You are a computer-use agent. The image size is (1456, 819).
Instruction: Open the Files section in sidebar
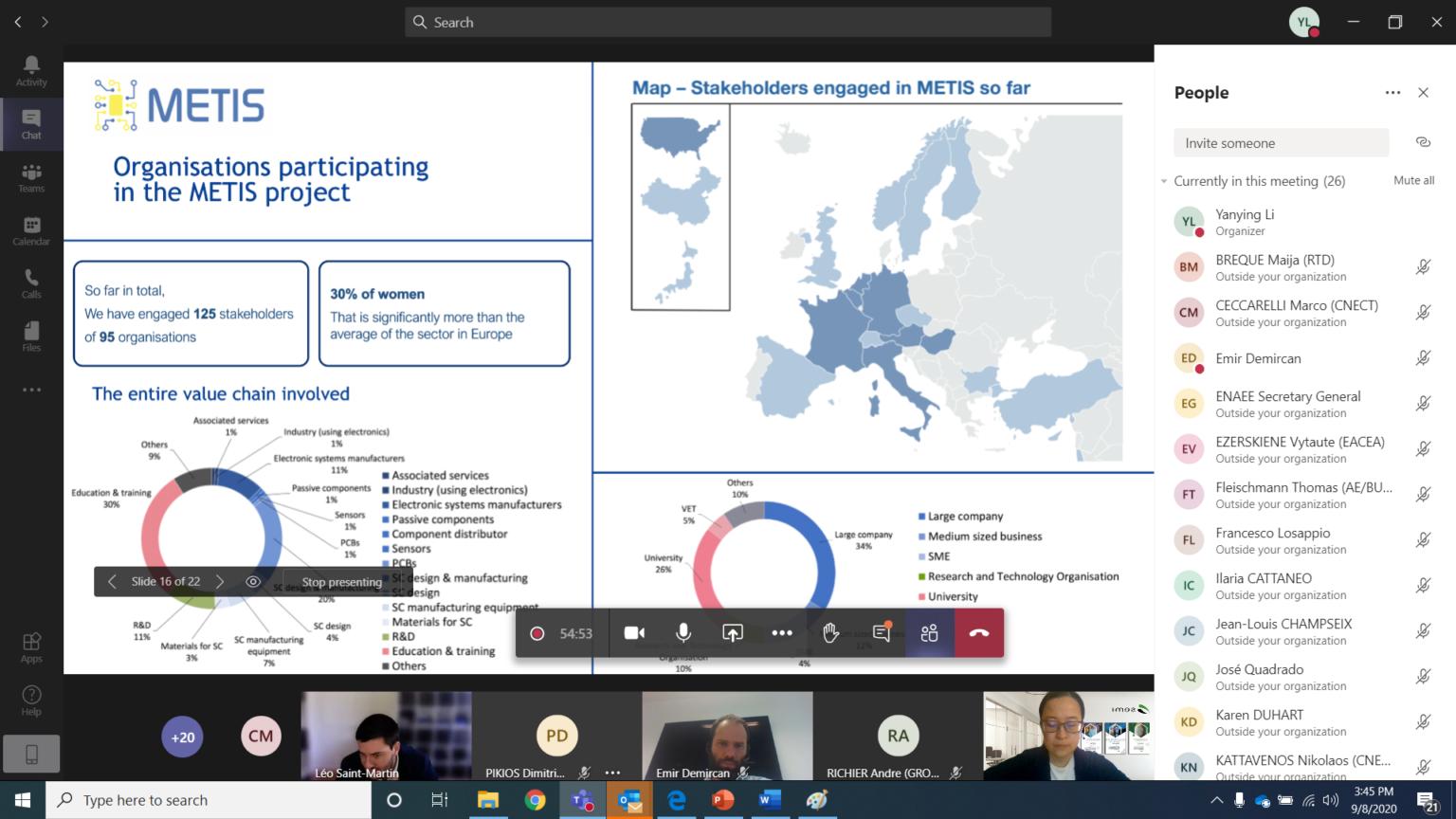tap(31, 336)
